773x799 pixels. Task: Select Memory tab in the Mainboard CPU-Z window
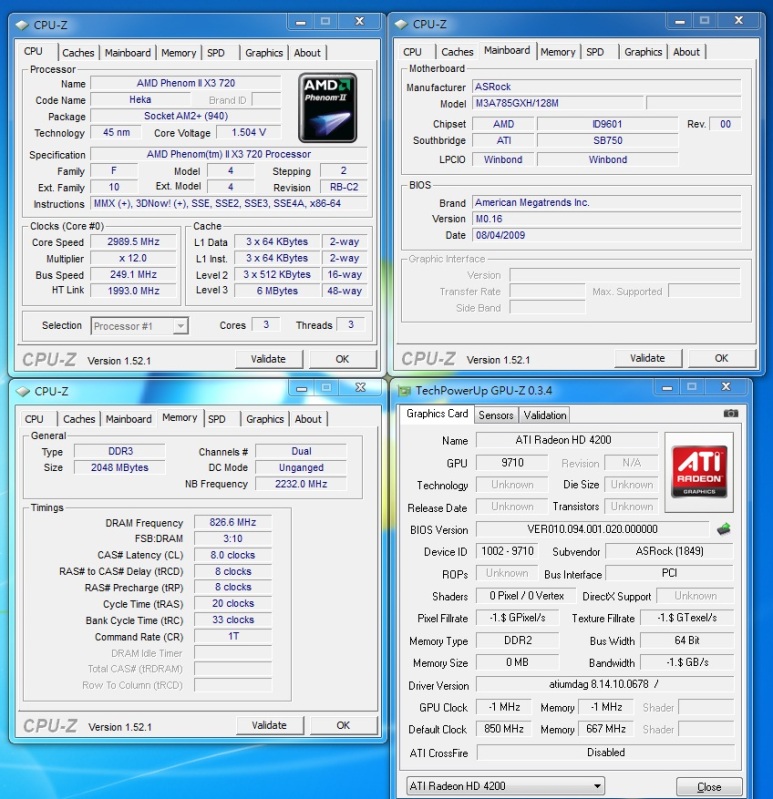(557, 51)
